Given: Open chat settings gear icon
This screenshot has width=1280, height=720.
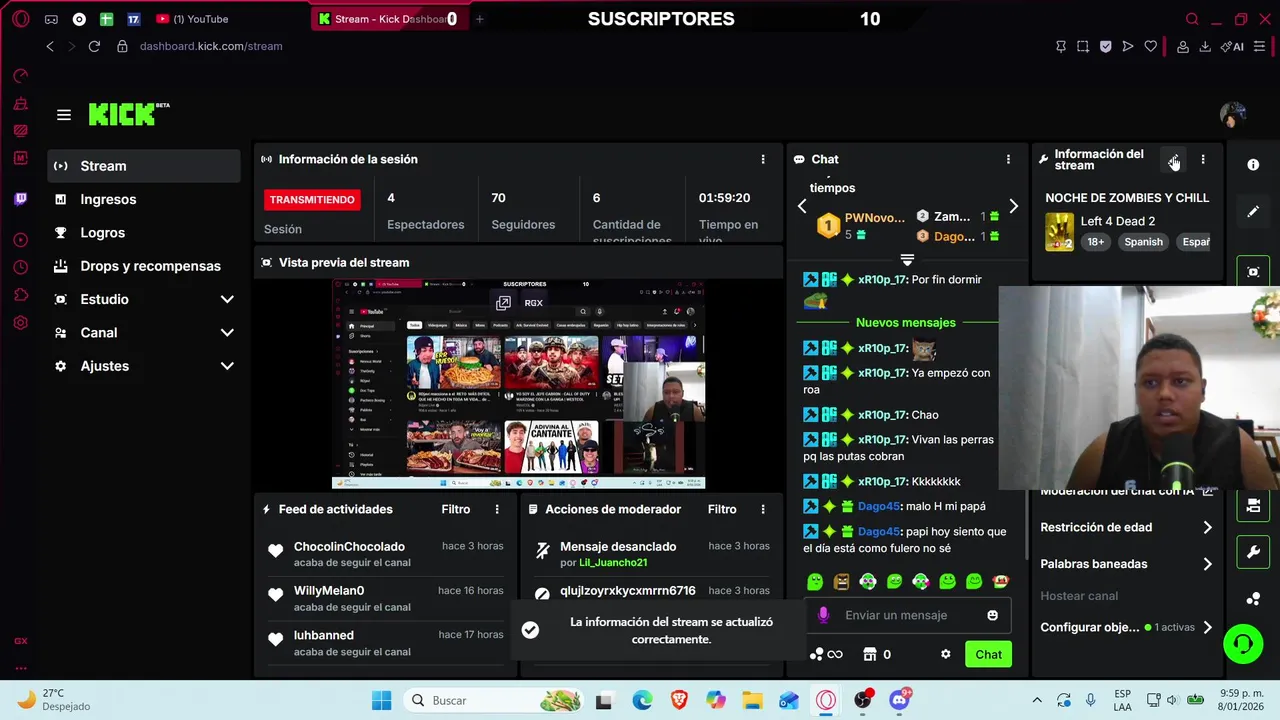Looking at the screenshot, I should tap(945, 654).
